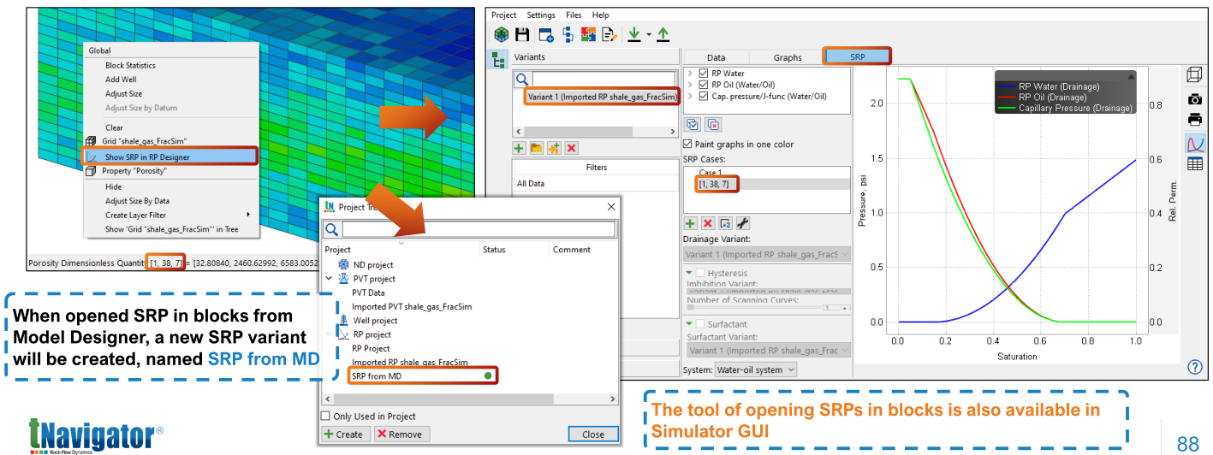
Task: Open SRP case settings wrench icon
Action: (x=742, y=222)
